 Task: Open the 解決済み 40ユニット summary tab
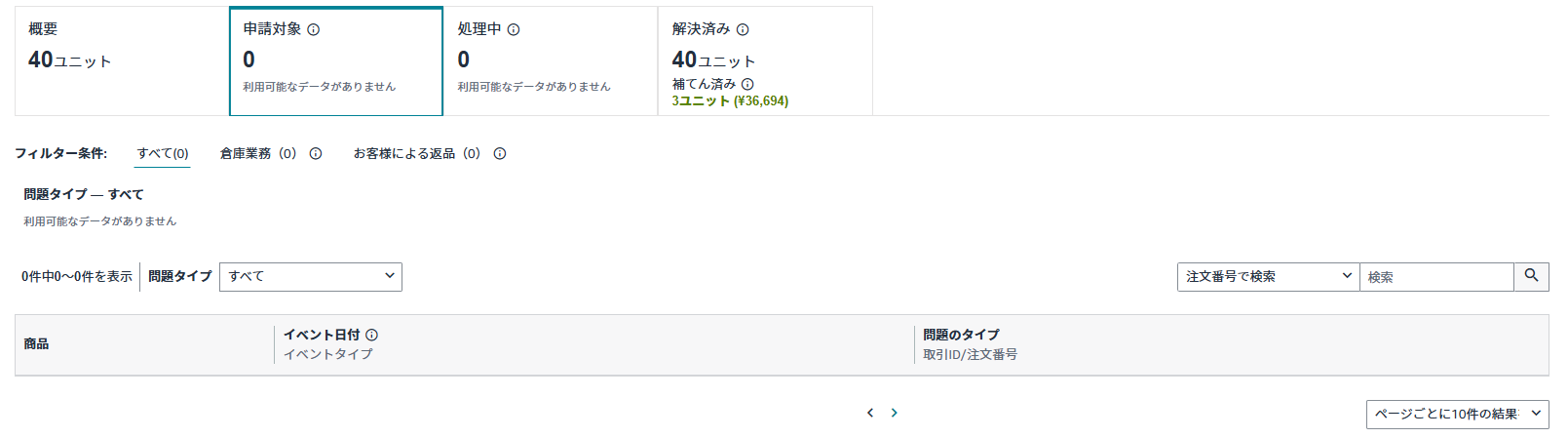(x=765, y=60)
